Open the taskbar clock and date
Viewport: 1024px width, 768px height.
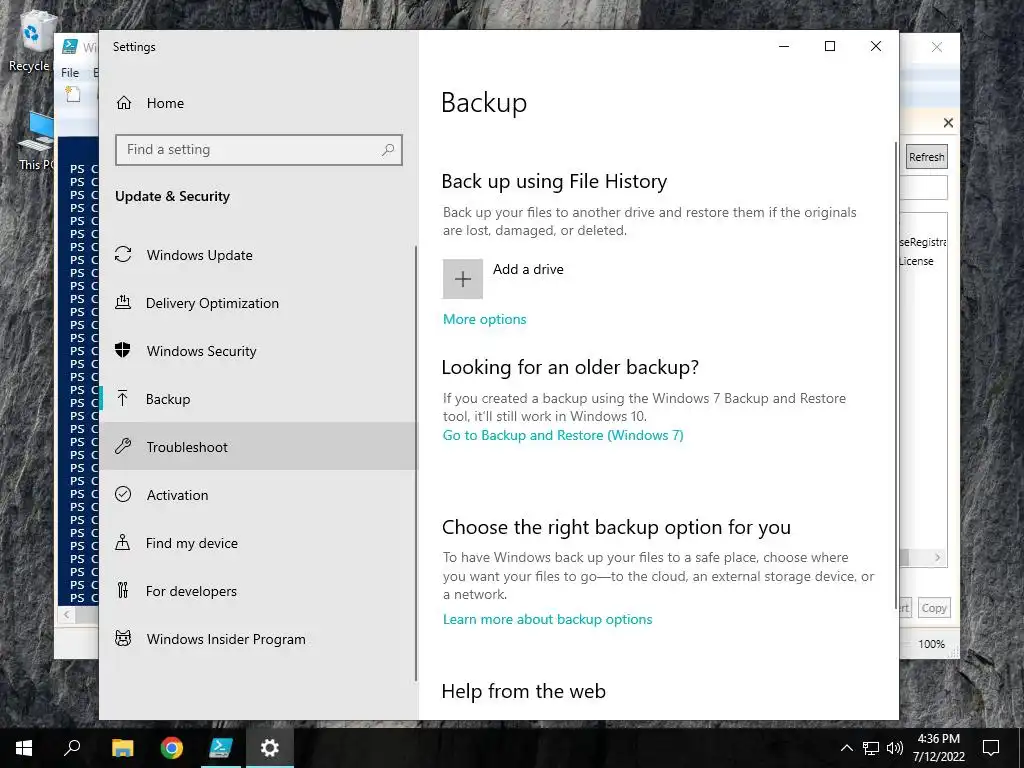pos(938,748)
